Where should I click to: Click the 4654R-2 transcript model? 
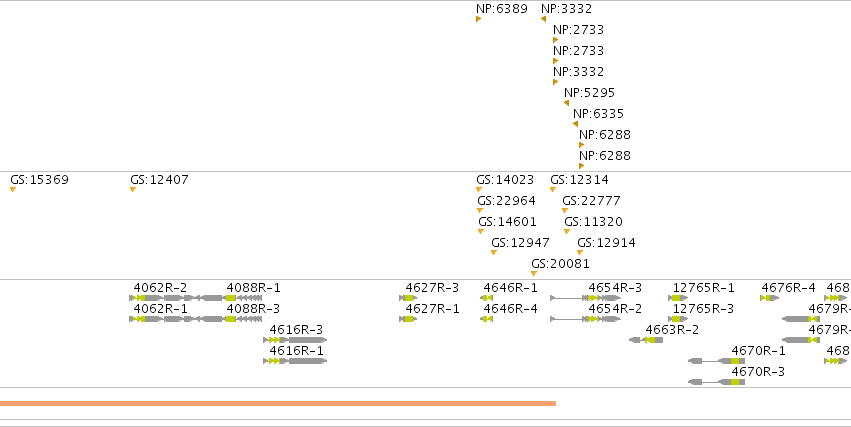point(586,319)
